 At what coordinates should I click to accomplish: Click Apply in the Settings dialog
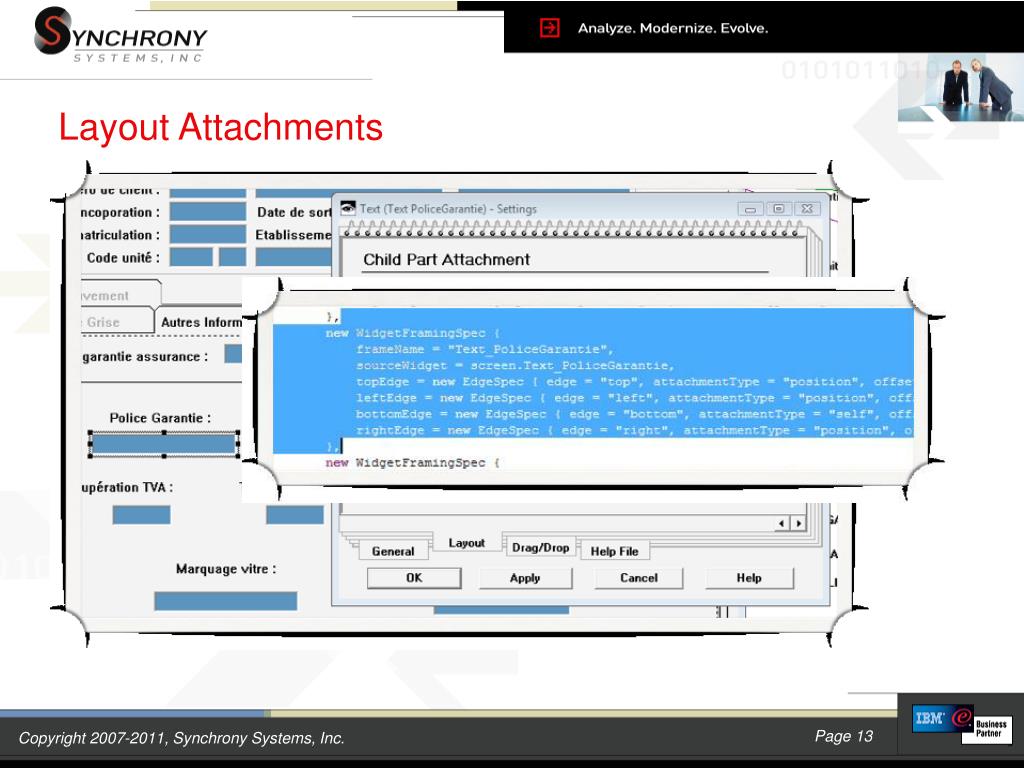coord(525,578)
